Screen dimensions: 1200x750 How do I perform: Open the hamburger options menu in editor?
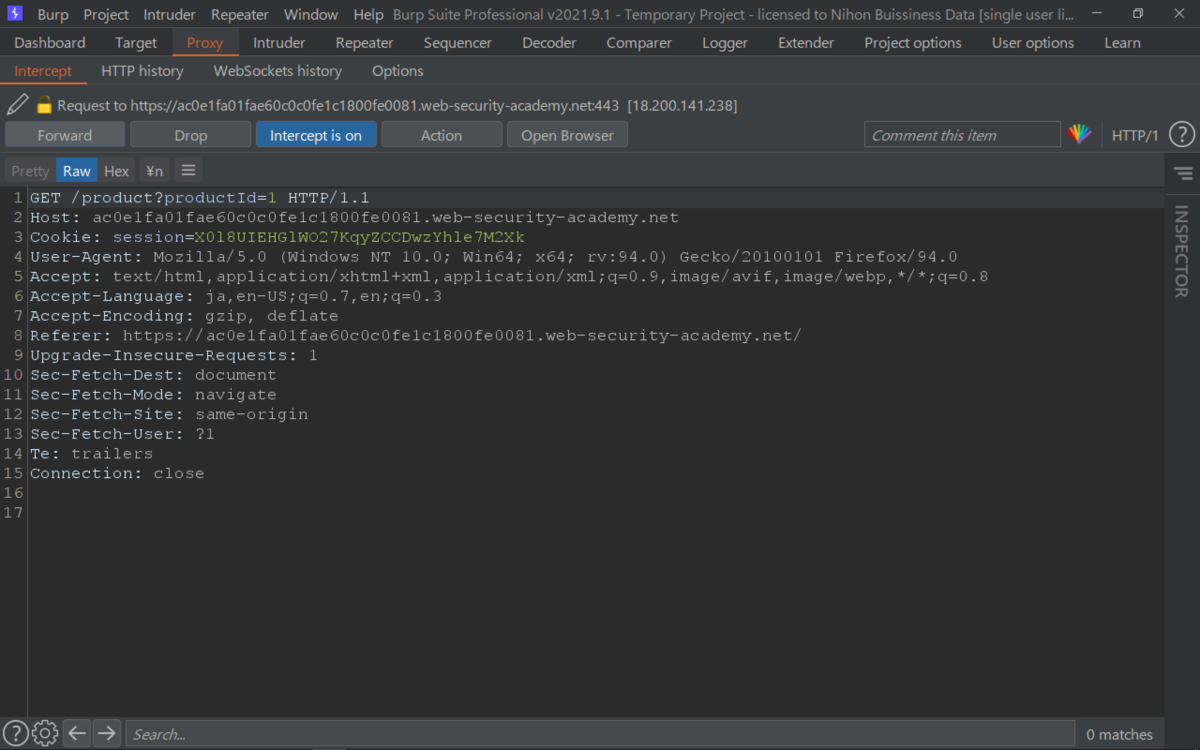[x=188, y=170]
